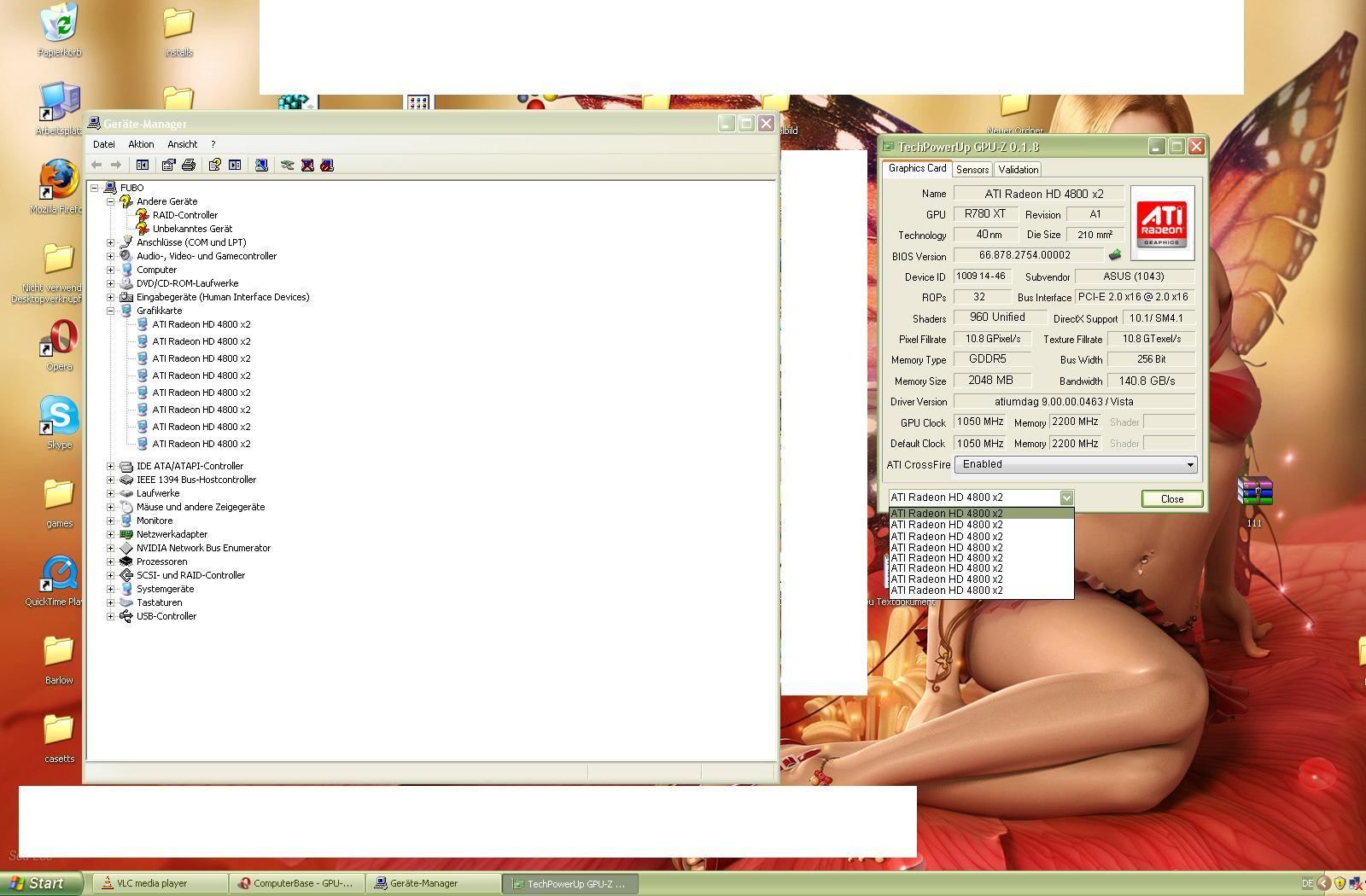The height and width of the screenshot is (896, 1366).
Task: Switch to the Validation tab in GPU-Z
Action: 1019,170
